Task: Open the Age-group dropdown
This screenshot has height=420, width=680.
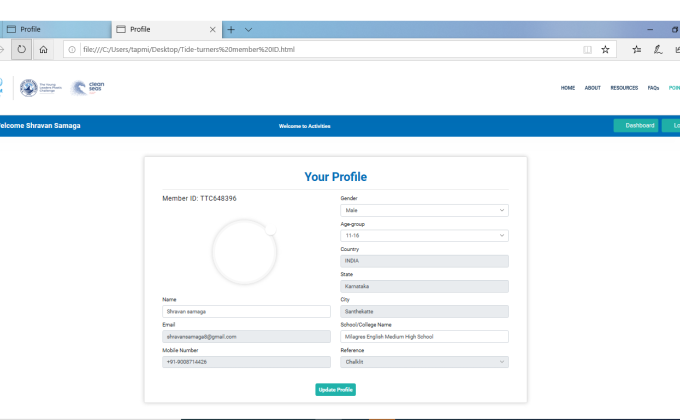Action: click(x=424, y=236)
